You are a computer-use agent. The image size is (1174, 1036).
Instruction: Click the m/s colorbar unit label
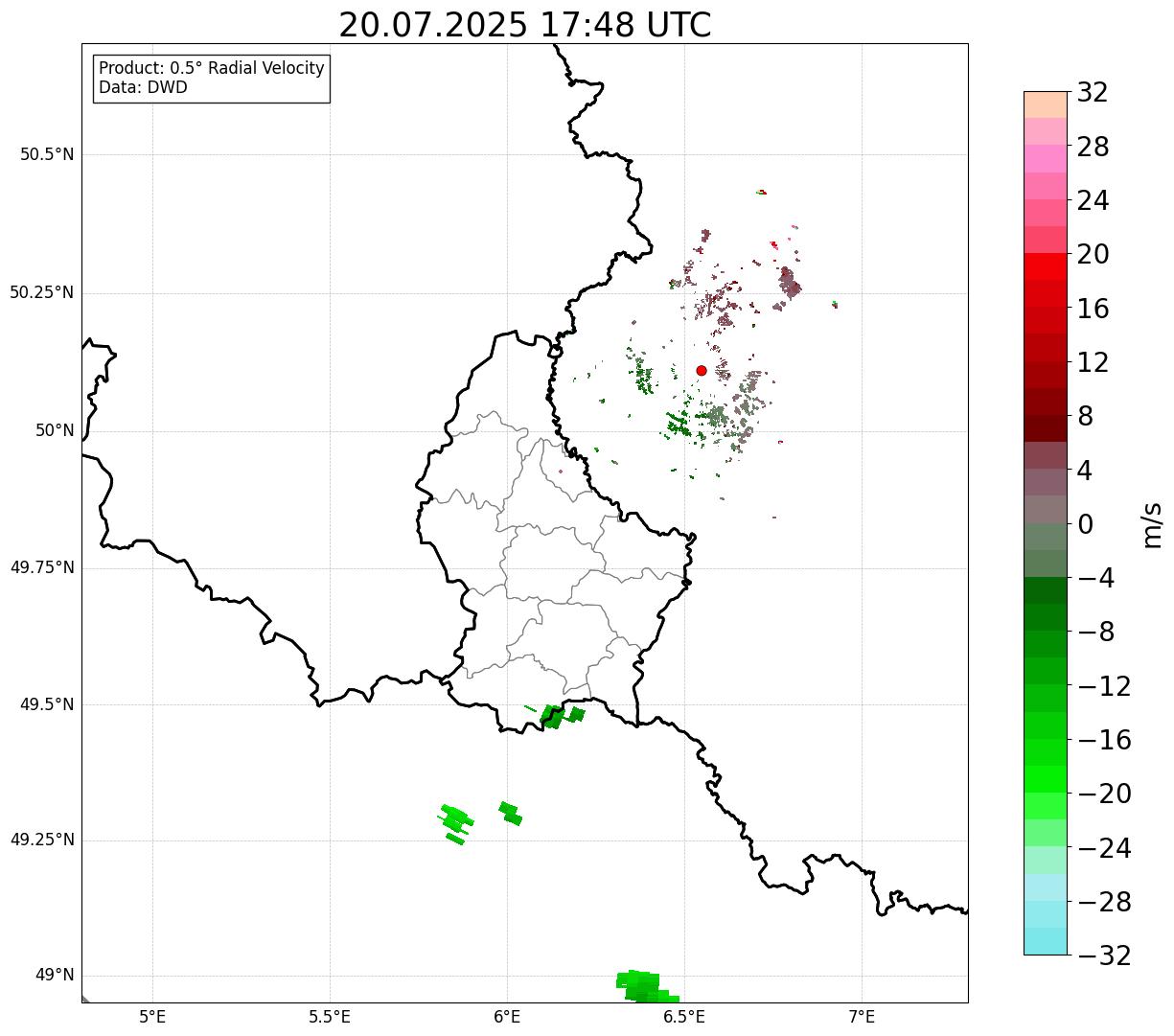(x=1151, y=524)
